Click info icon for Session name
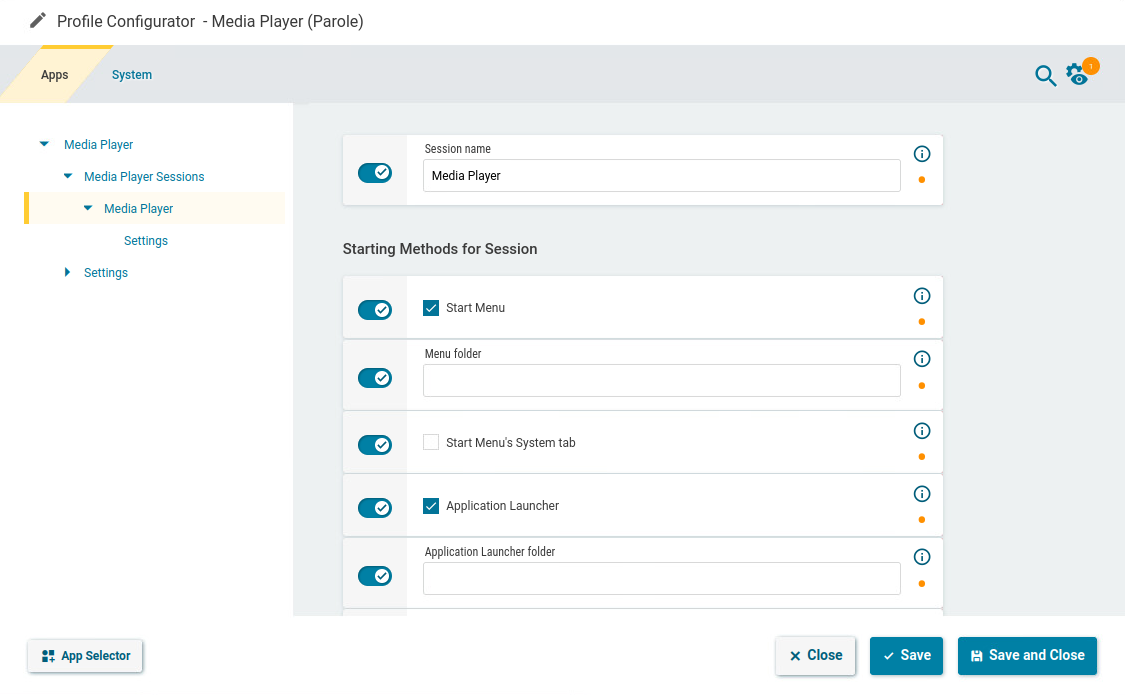1125x695 pixels. tap(922, 154)
